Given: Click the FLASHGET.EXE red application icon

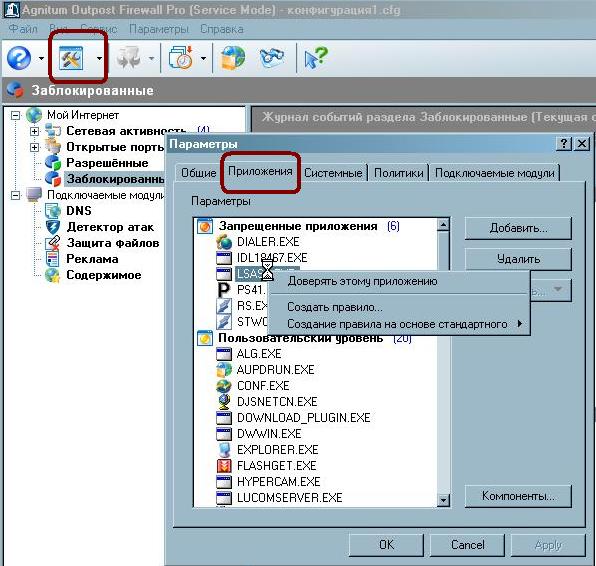Looking at the screenshot, I should point(224,466).
